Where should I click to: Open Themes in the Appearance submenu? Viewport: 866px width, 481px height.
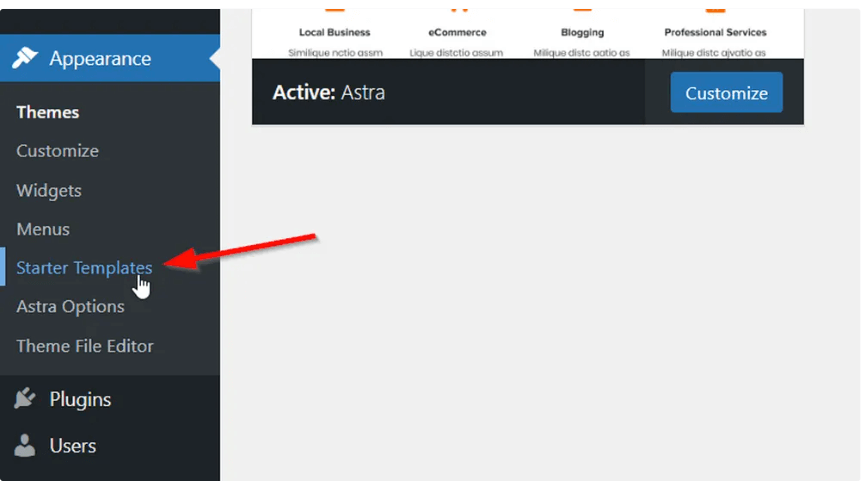pos(47,112)
